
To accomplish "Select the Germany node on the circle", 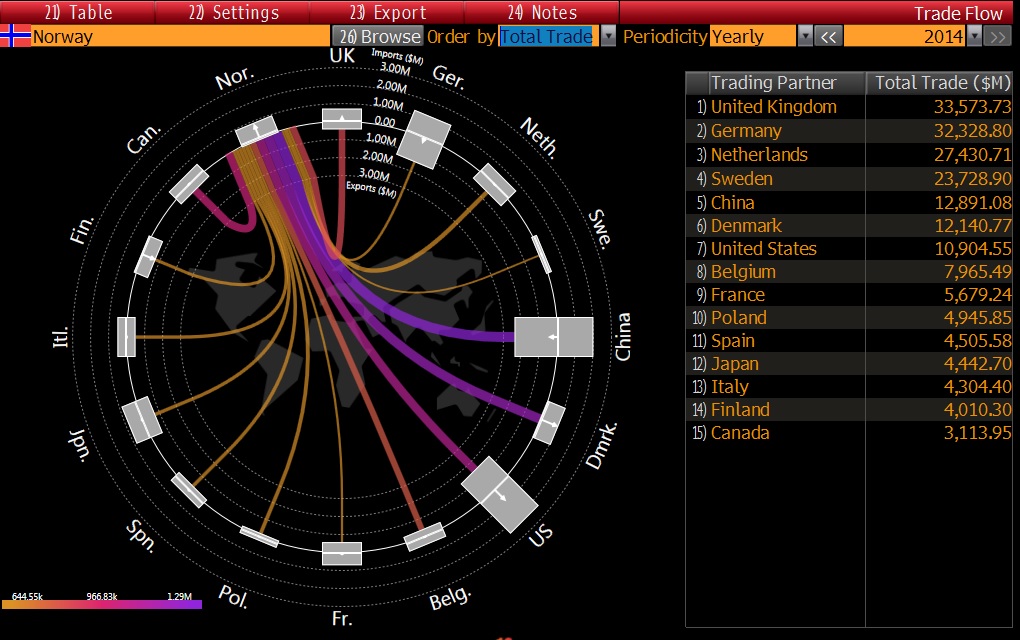I will [425, 138].
